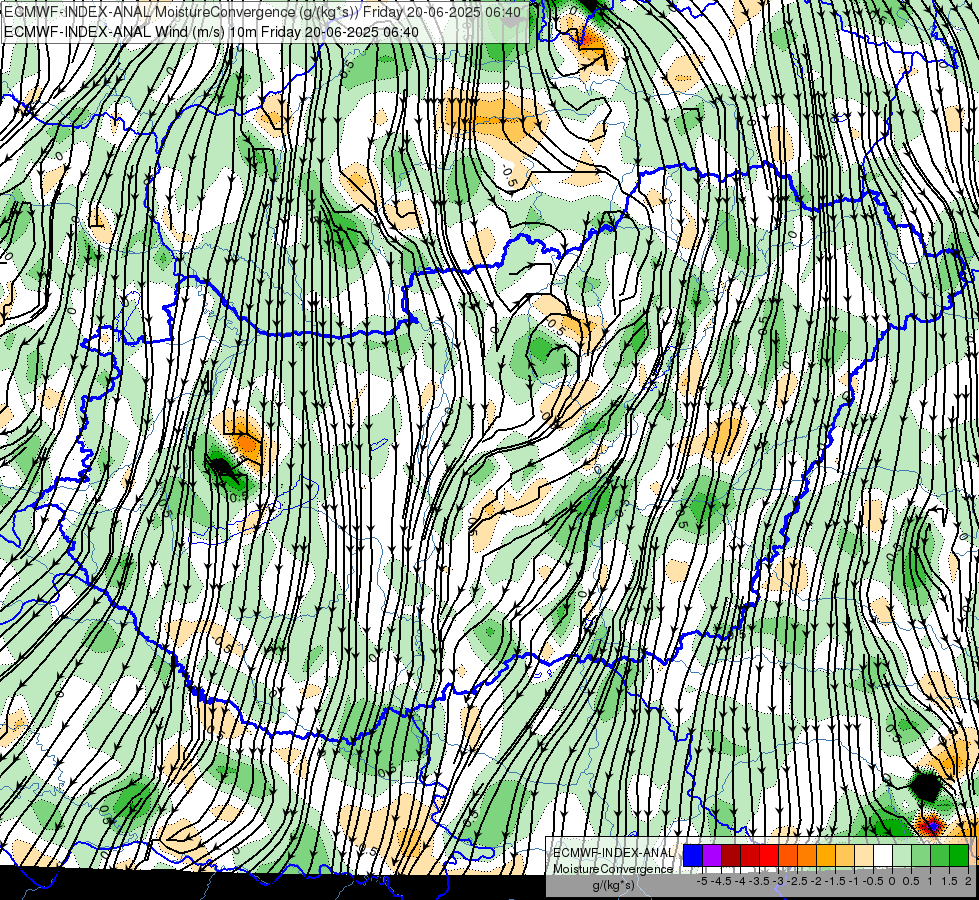Click the legend tick value 2
The height and width of the screenshot is (900, 979).
(x=968, y=881)
